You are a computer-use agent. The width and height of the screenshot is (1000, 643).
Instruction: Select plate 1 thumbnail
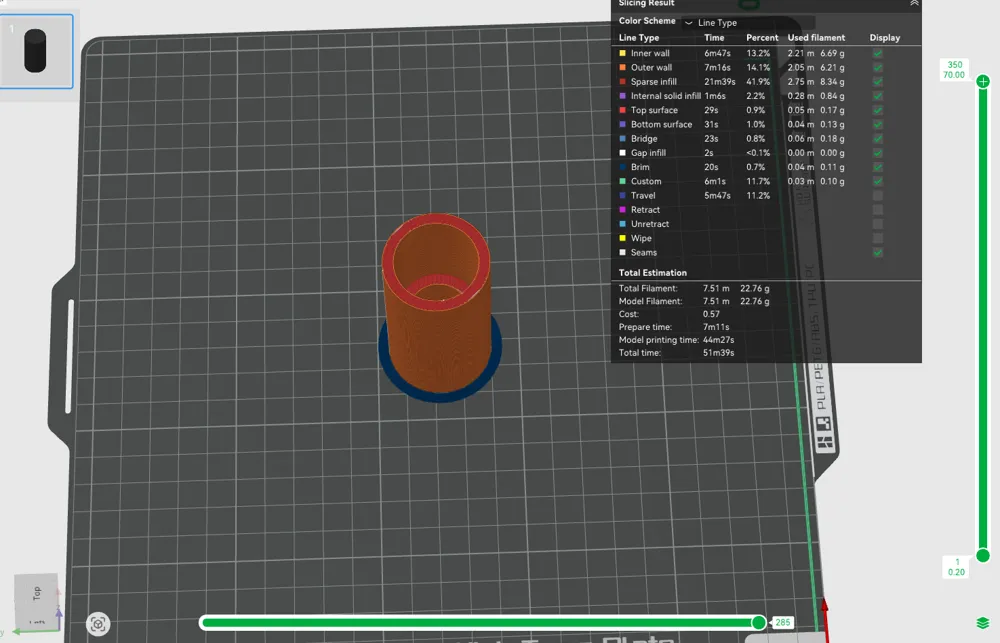[36, 51]
